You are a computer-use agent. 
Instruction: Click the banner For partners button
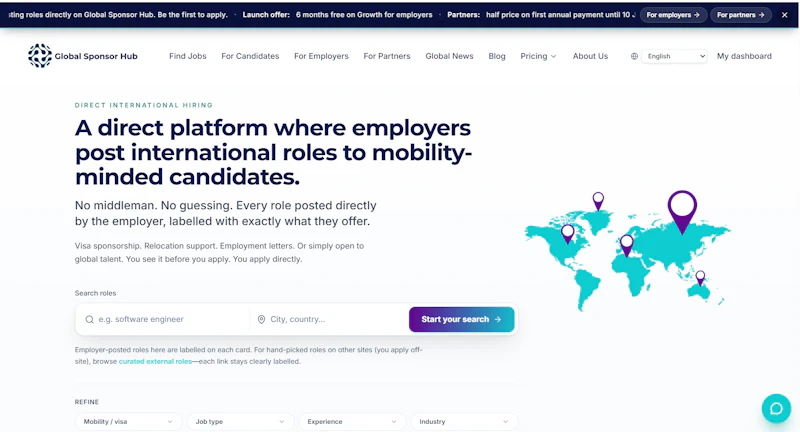coord(740,15)
